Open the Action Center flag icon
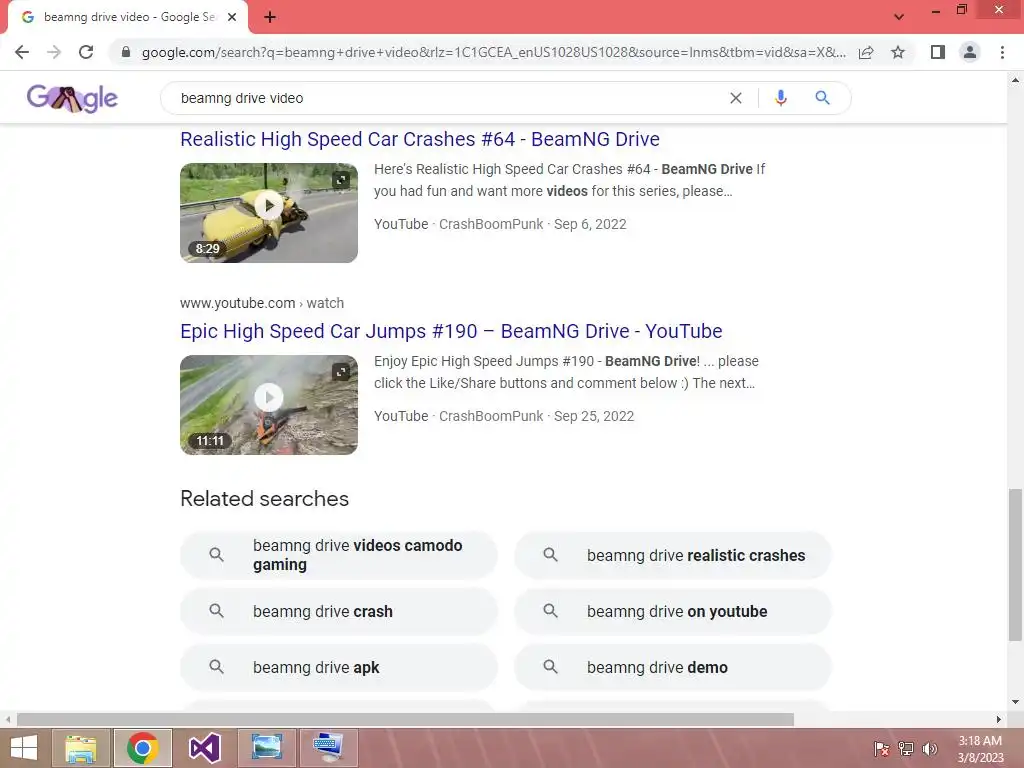This screenshot has width=1024, height=768. (882, 749)
